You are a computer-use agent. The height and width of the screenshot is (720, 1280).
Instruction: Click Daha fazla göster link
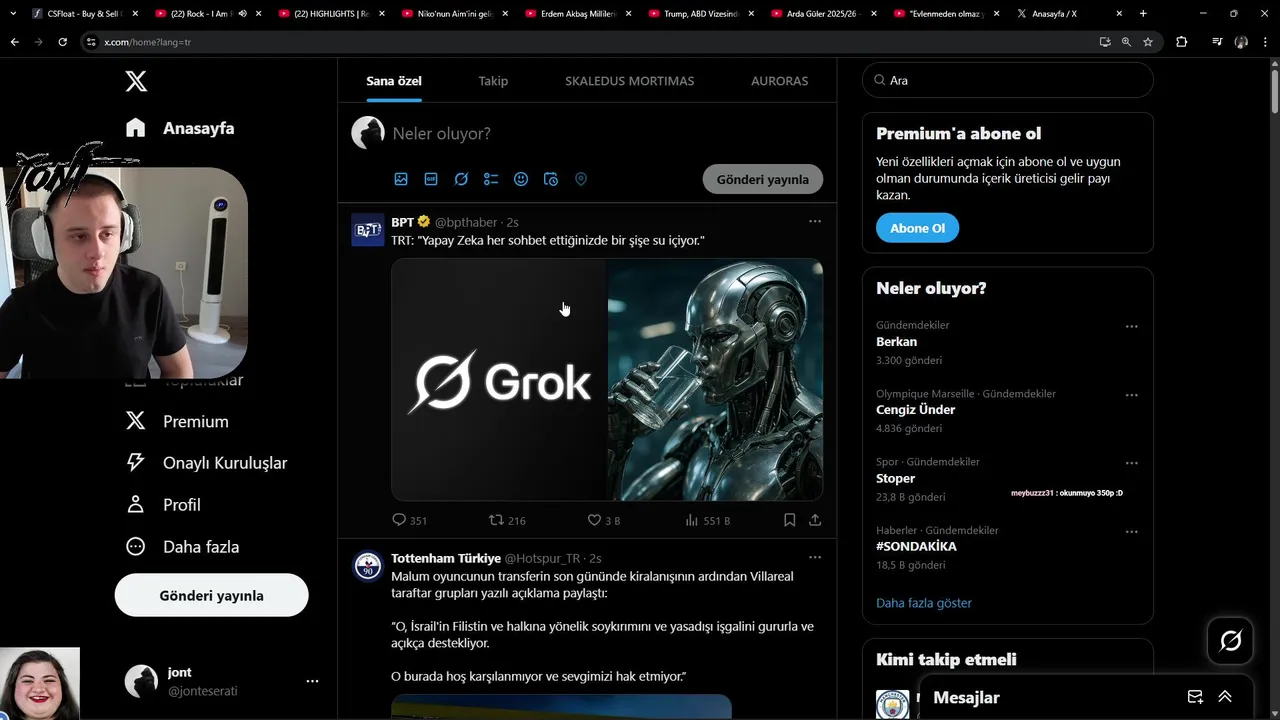(x=924, y=603)
